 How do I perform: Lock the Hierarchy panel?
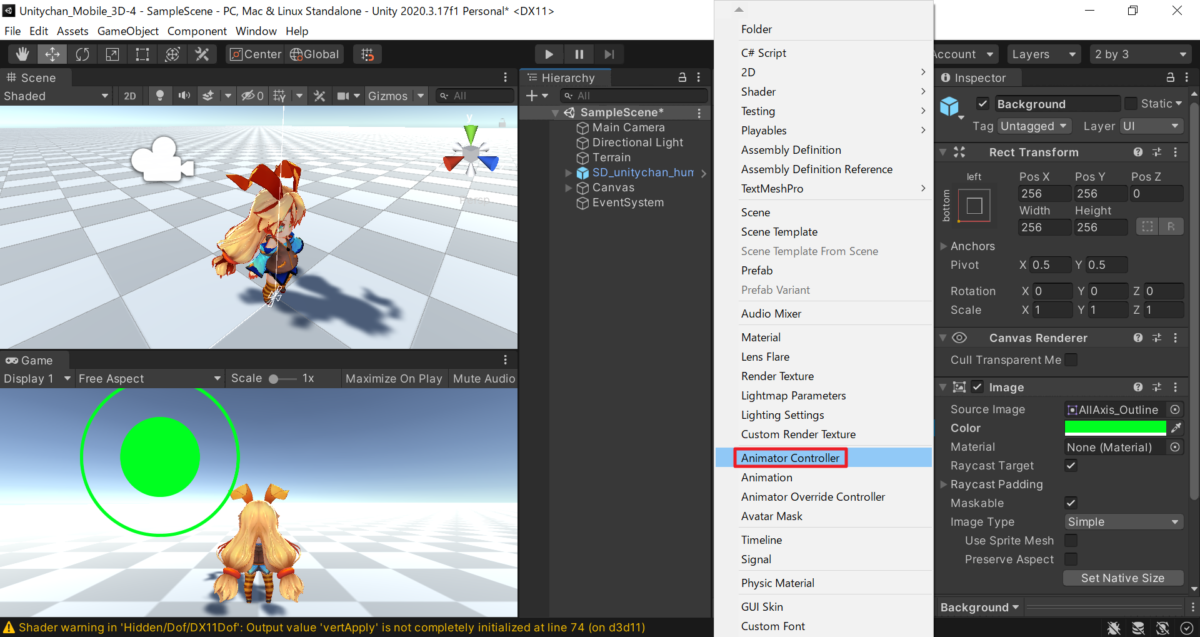click(682, 77)
